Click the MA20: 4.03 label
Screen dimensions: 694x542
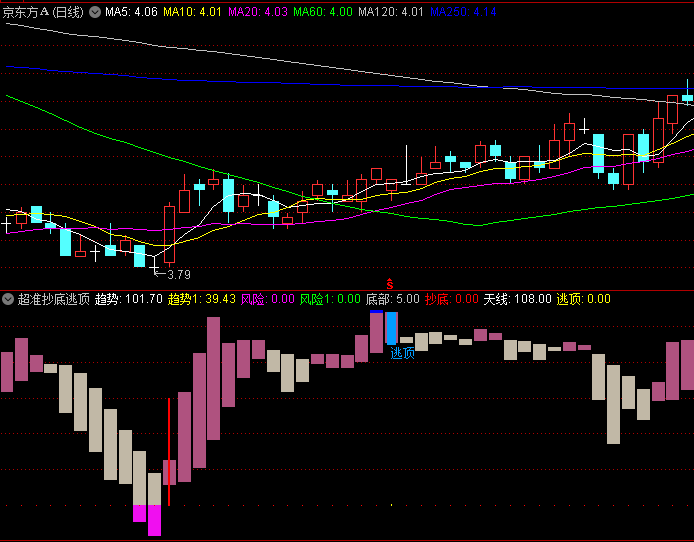258,12
